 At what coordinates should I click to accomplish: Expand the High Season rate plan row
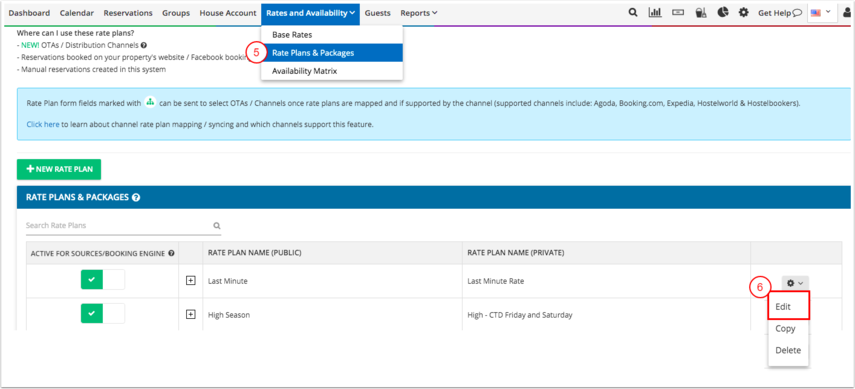click(190, 314)
